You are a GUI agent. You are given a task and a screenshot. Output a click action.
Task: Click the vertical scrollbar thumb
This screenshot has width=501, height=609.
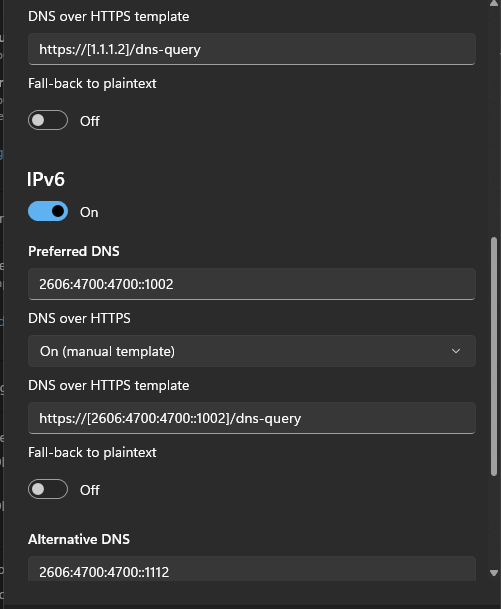tap(494, 357)
